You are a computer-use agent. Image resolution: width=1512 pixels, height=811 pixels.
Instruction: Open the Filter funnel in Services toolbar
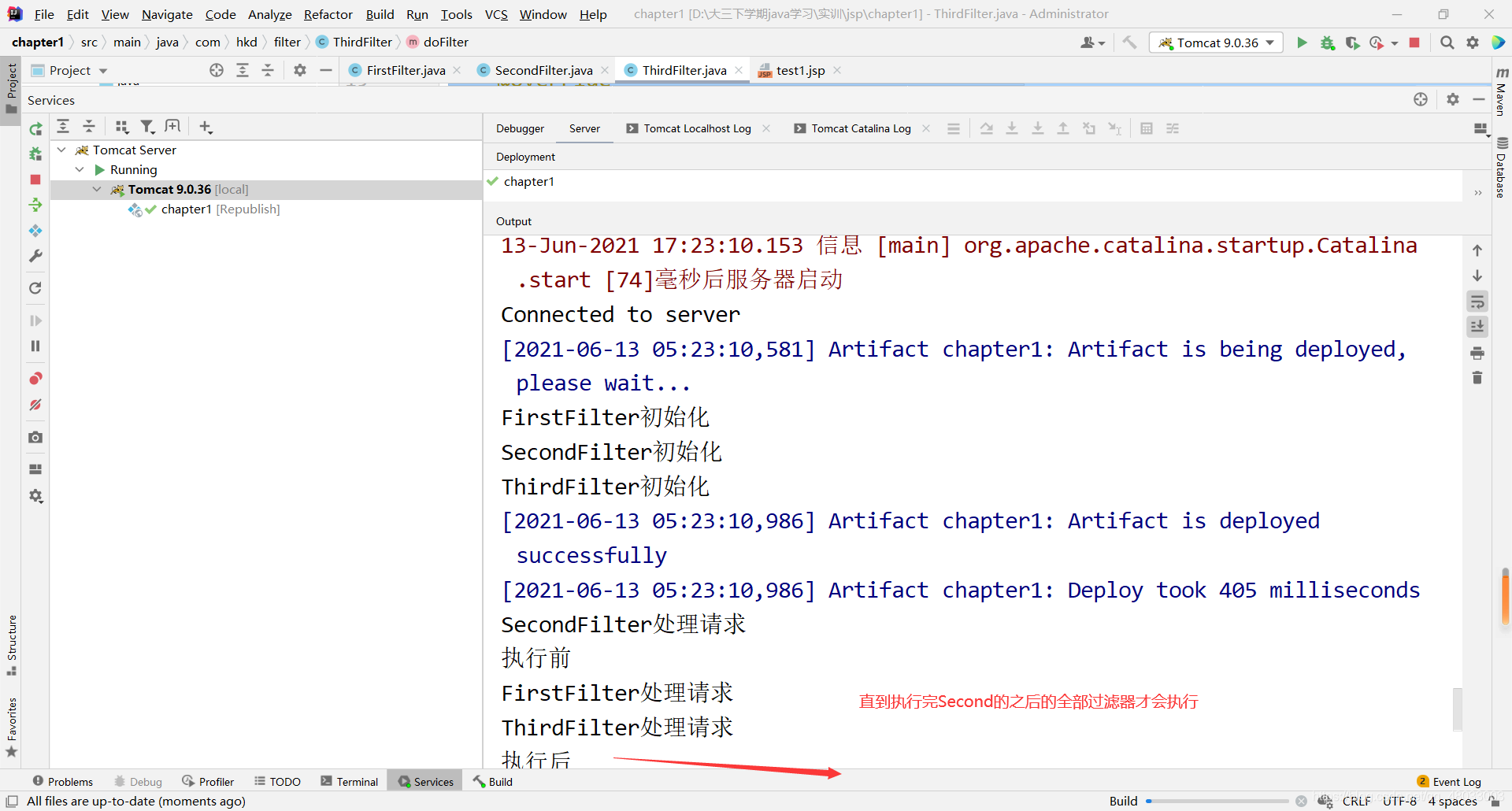pos(147,126)
